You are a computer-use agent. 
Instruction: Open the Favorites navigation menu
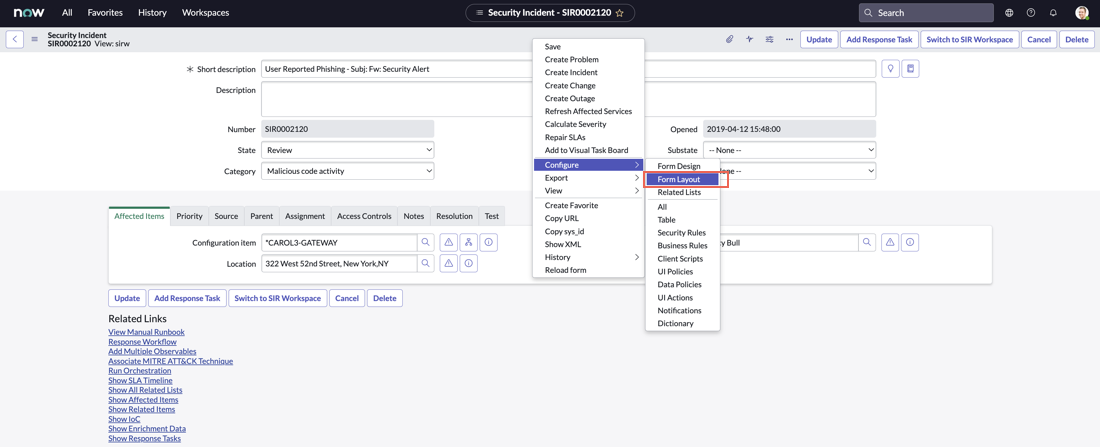pos(105,13)
